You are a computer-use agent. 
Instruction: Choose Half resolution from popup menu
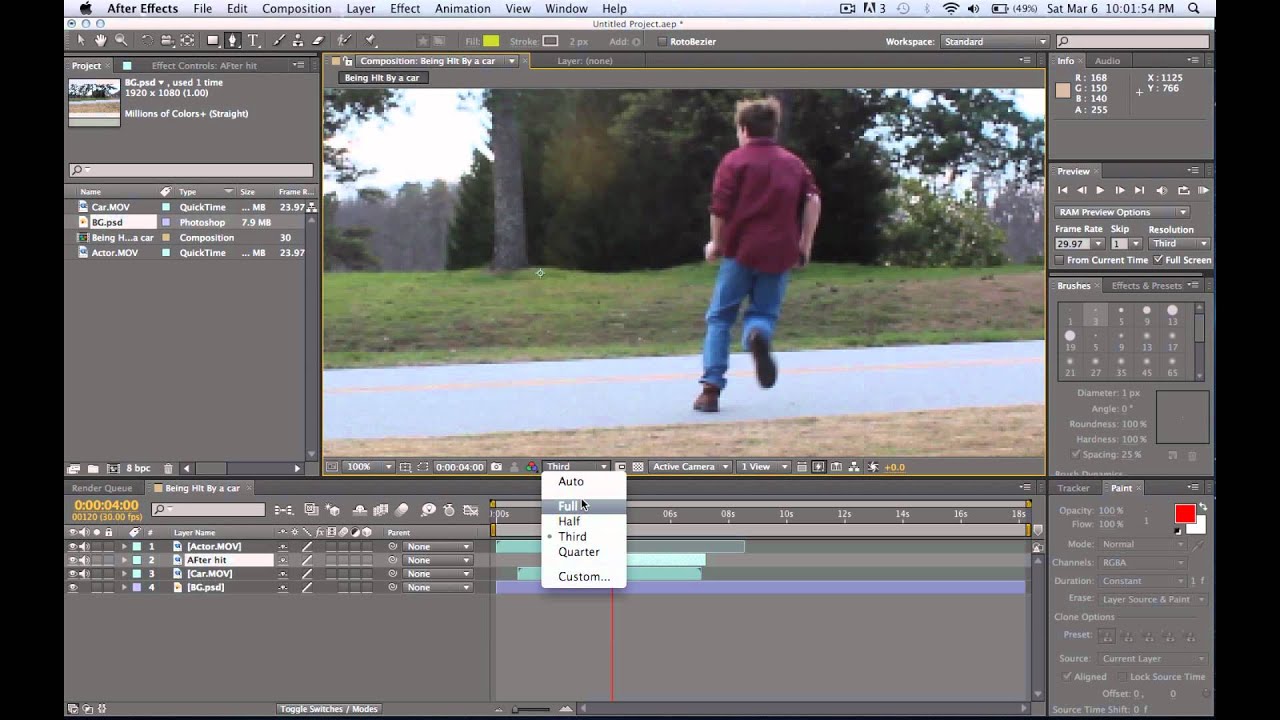point(584,521)
